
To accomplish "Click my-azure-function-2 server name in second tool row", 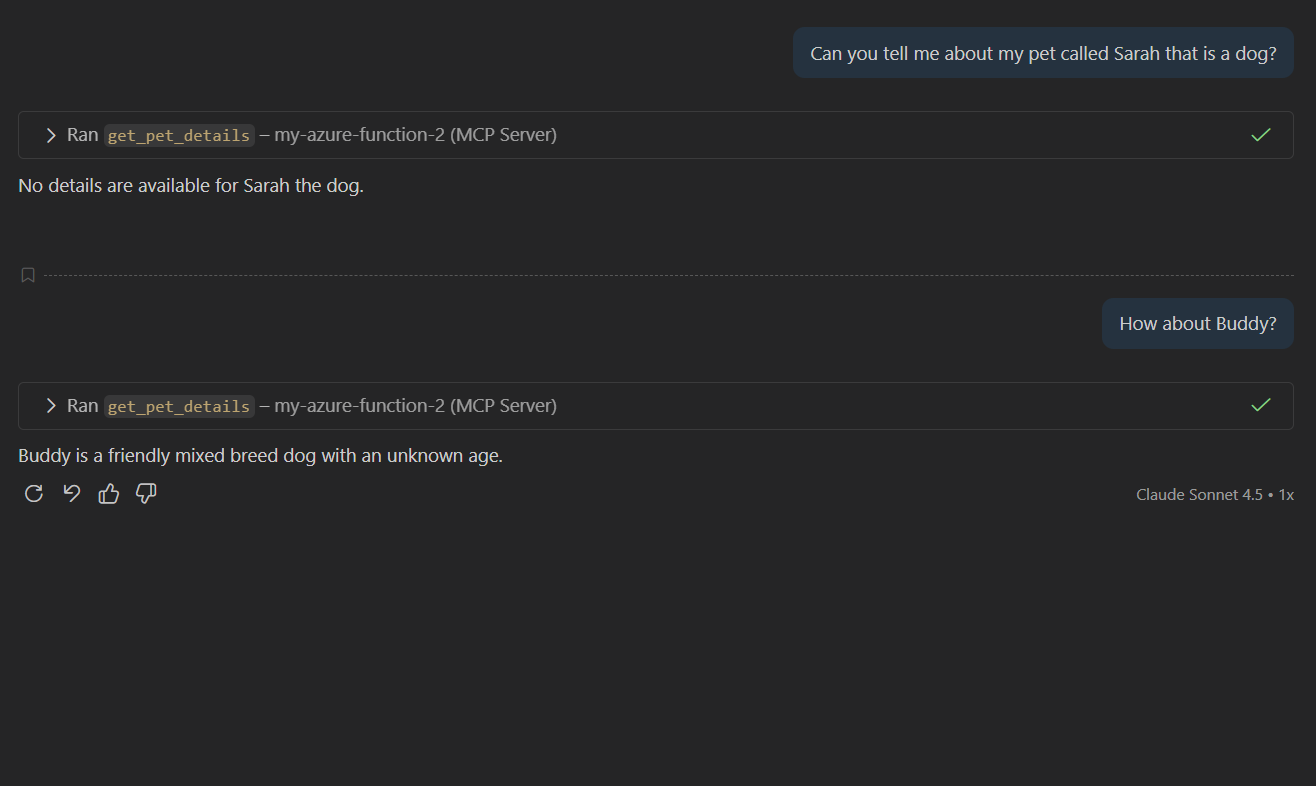I will (x=359, y=405).
